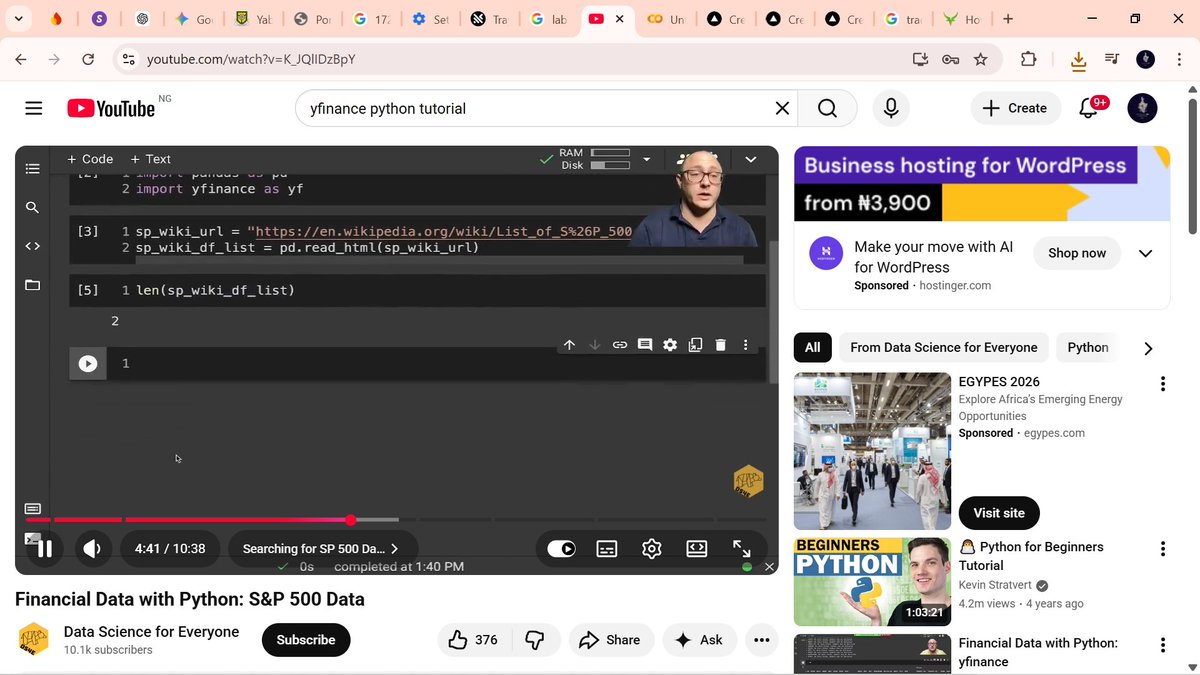The width and height of the screenshot is (1200, 675).
Task: Reload the page
Action: tap(88, 60)
